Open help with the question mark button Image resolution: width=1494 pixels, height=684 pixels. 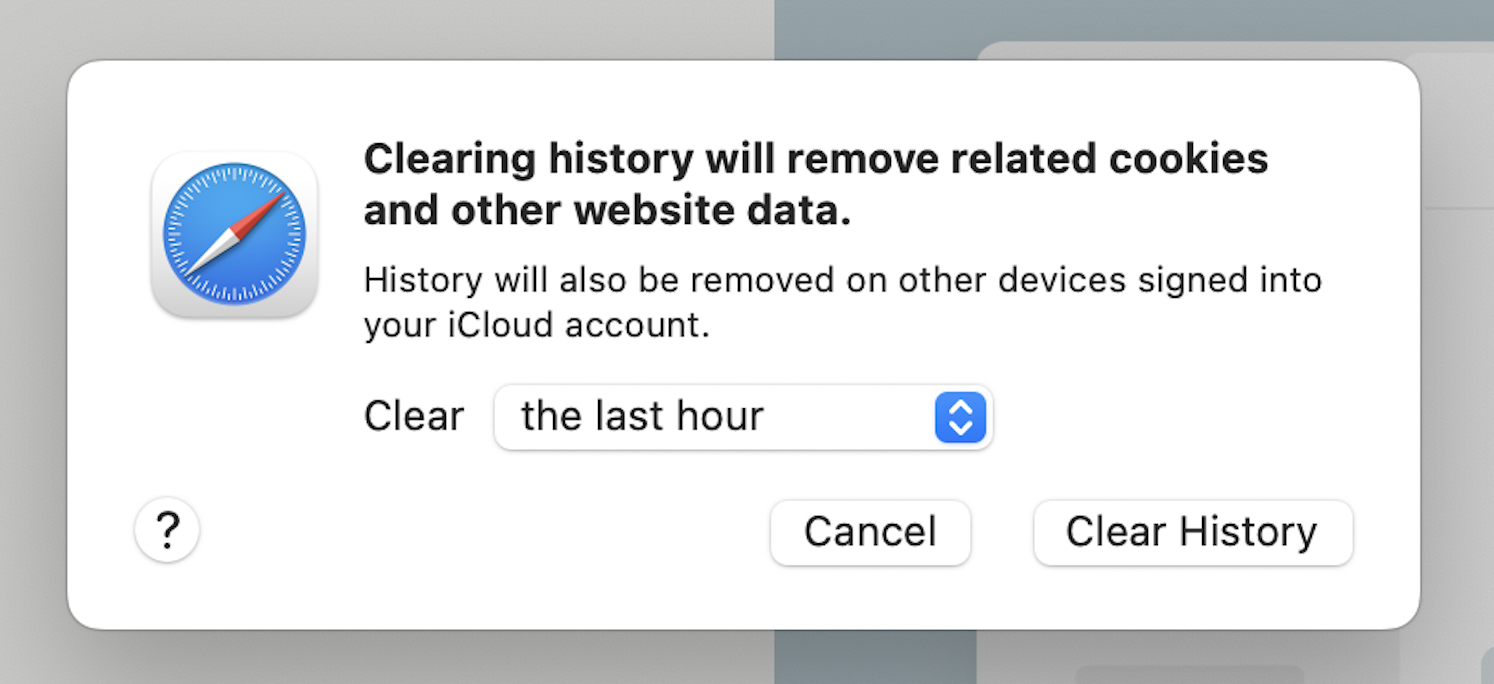pyautogui.click(x=167, y=532)
